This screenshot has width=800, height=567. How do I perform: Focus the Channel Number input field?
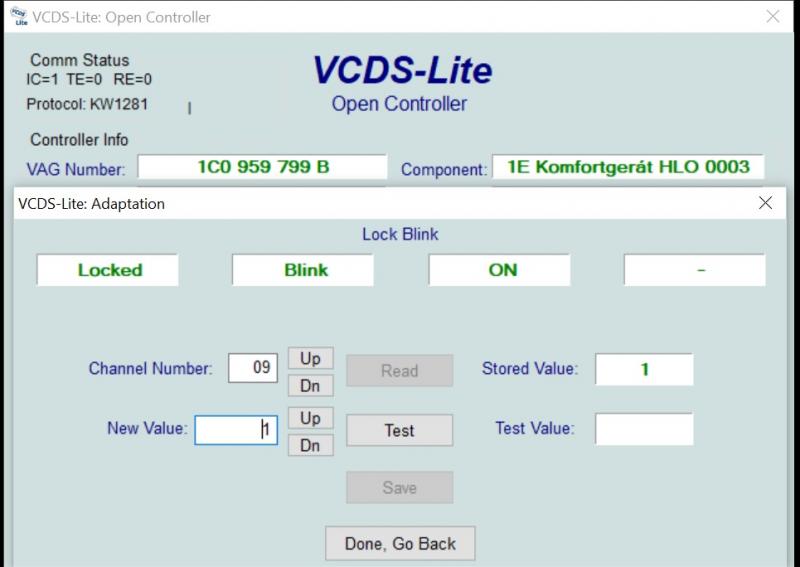253,367
